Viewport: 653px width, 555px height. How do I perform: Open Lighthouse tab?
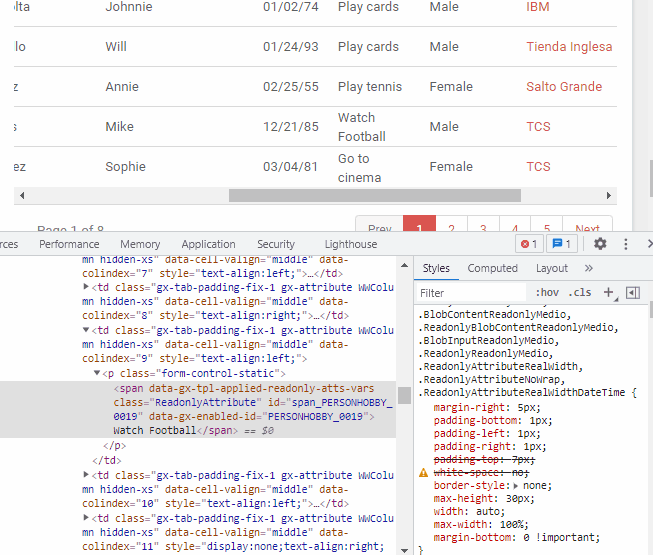click(x=351, y=244)
